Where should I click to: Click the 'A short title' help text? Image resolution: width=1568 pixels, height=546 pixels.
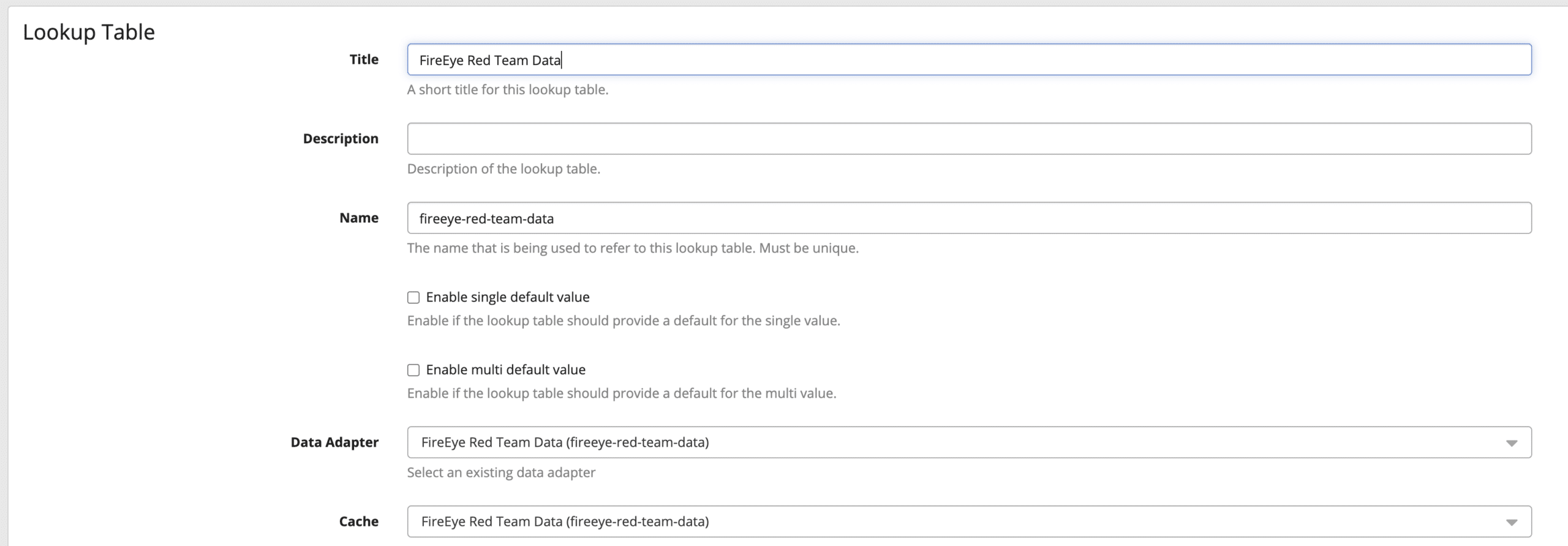tap(507, 89)
